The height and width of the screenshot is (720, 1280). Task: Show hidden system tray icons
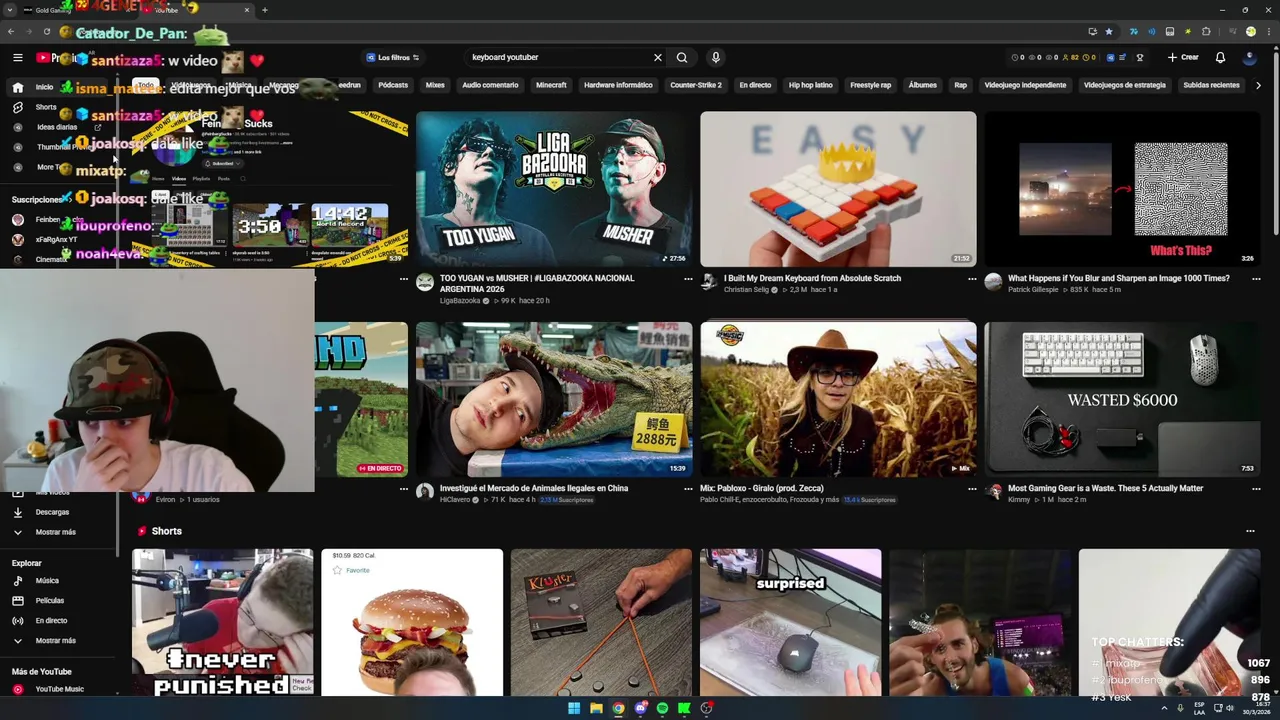pos(1164,708)
